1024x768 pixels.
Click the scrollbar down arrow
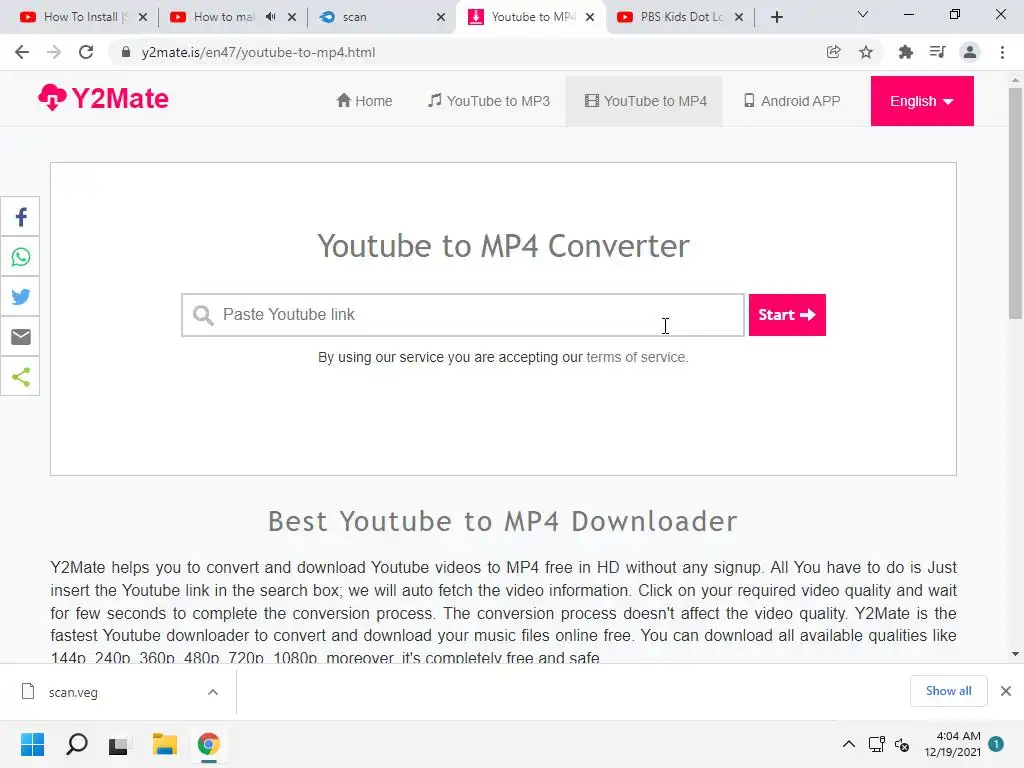(1015, 654)
